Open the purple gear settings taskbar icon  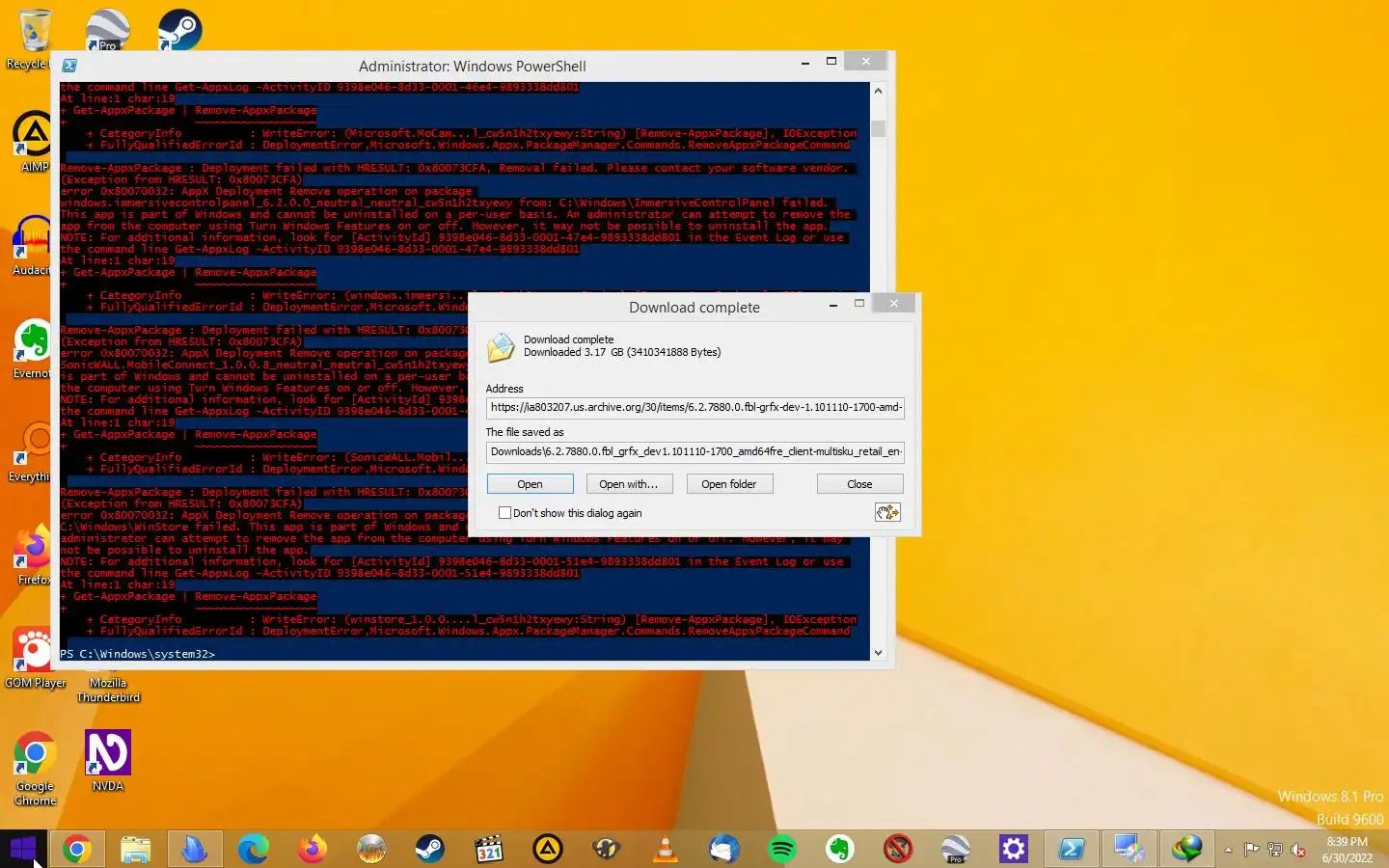pyautogui.click(x=1014, y=849)
